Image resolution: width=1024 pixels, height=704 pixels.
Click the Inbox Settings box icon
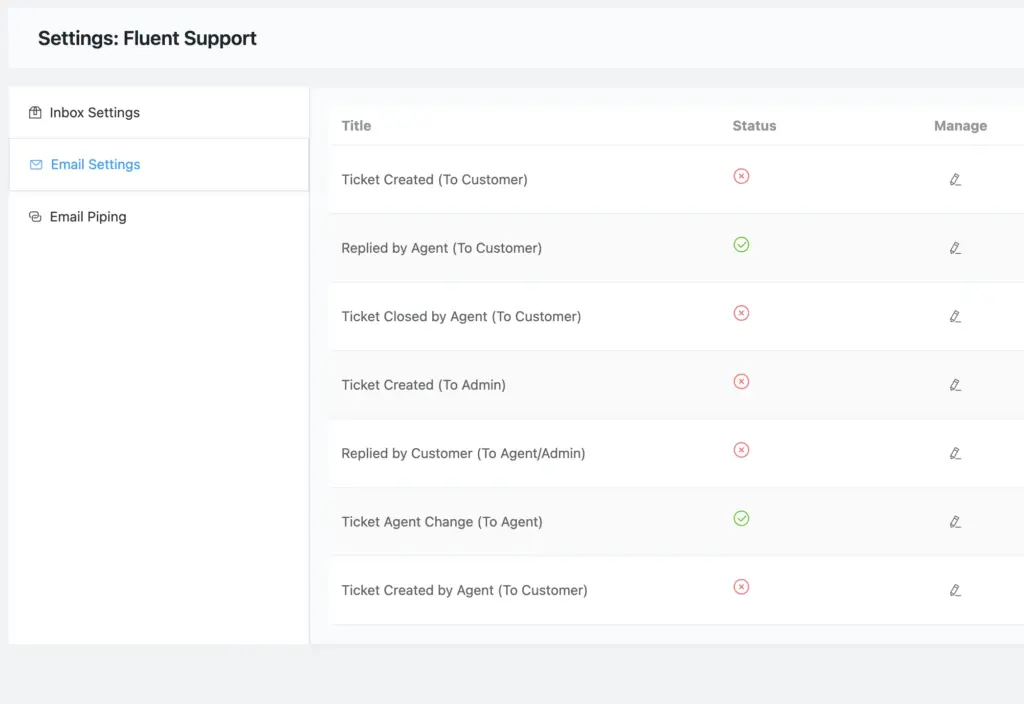35,112
